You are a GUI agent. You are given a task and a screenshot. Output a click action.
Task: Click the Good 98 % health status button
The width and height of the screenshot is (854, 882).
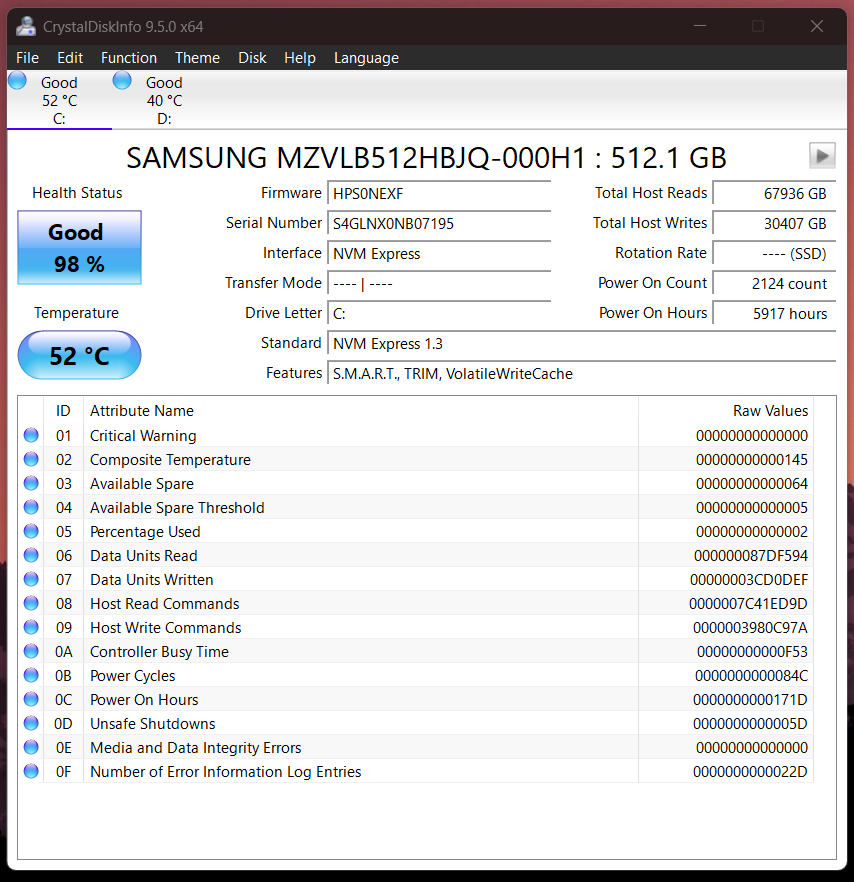tap(79, 248)
